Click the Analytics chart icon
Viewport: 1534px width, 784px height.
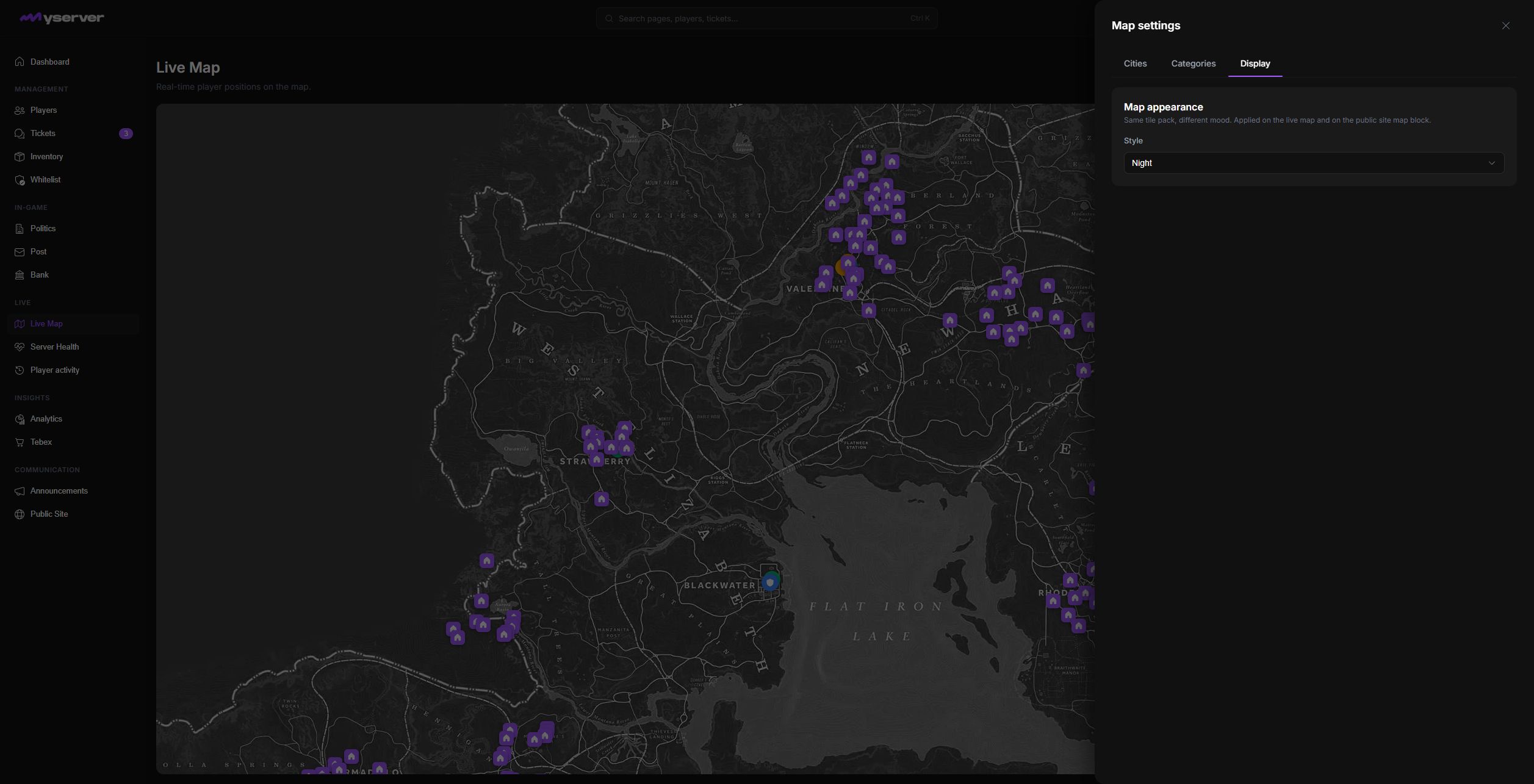(x=20, y=419)
